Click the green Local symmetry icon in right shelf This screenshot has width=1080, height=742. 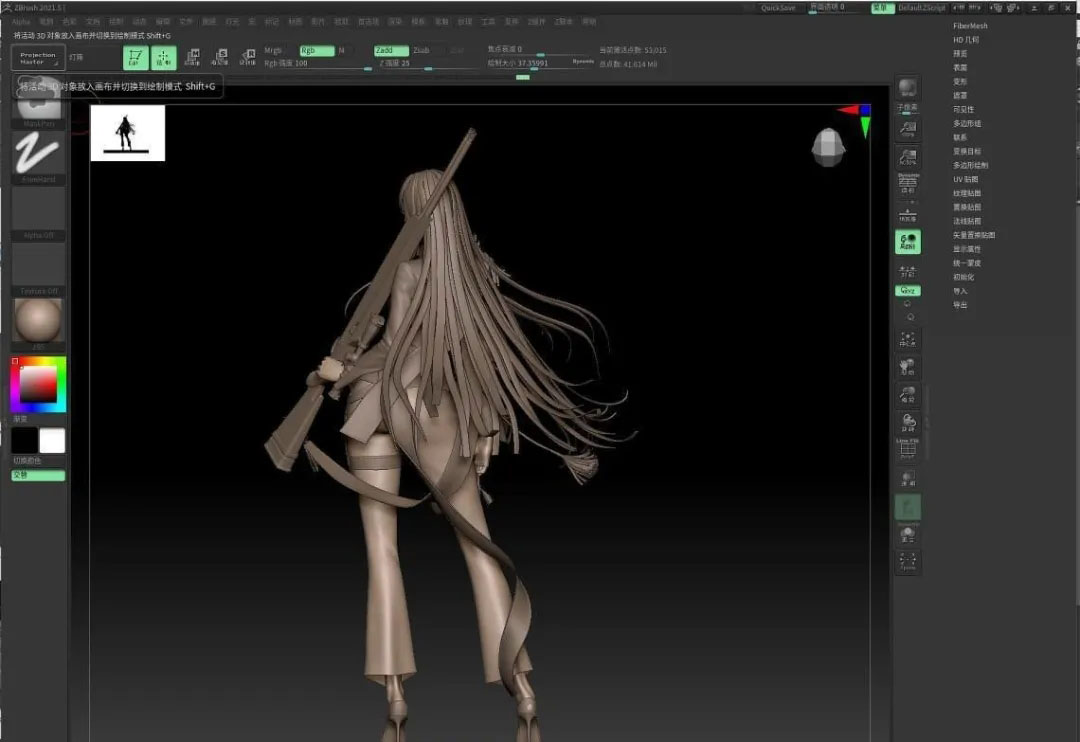[907, 241]
